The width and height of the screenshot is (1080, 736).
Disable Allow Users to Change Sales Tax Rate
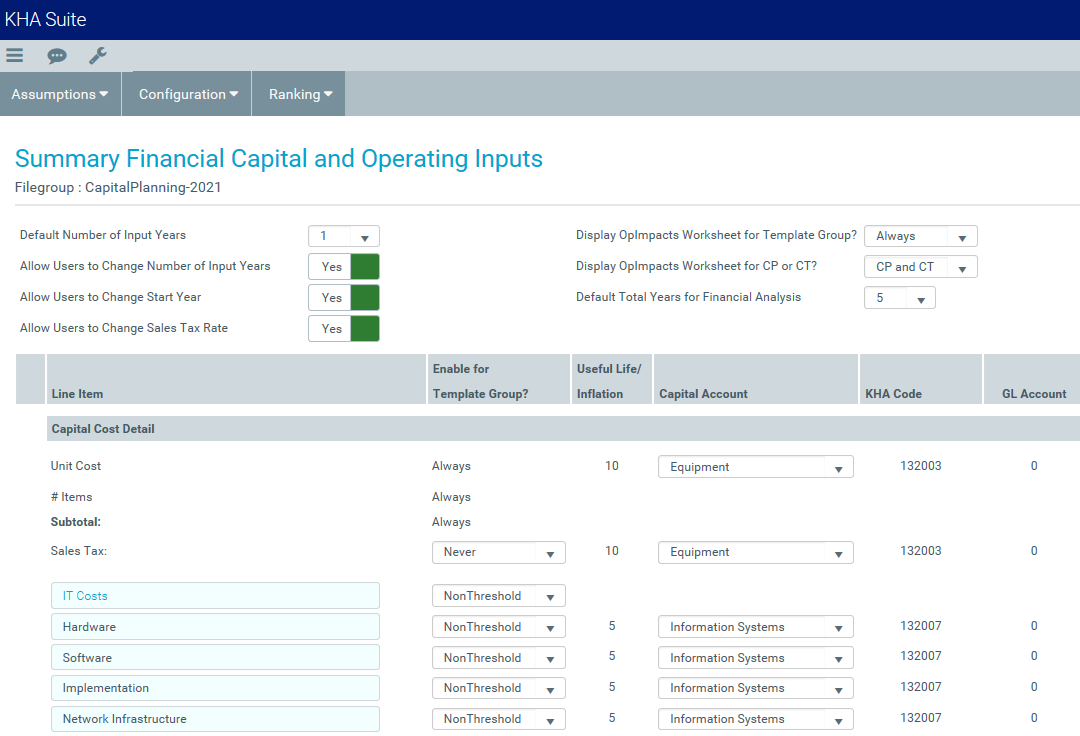pyautogui.click(x=344, y=329)
